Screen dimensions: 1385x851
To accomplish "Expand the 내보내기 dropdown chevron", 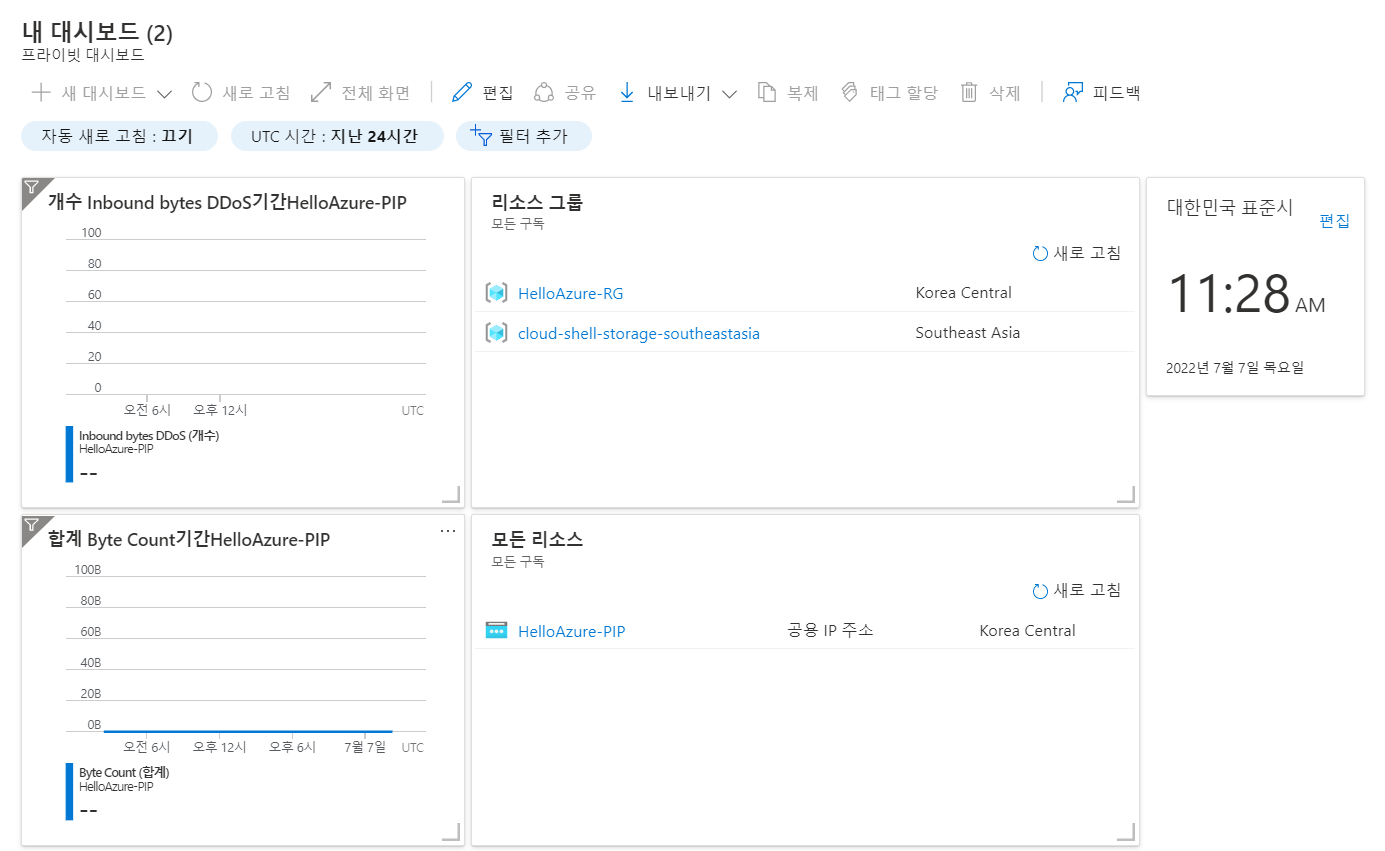I will pyautogui.click(x=729, y=94).
